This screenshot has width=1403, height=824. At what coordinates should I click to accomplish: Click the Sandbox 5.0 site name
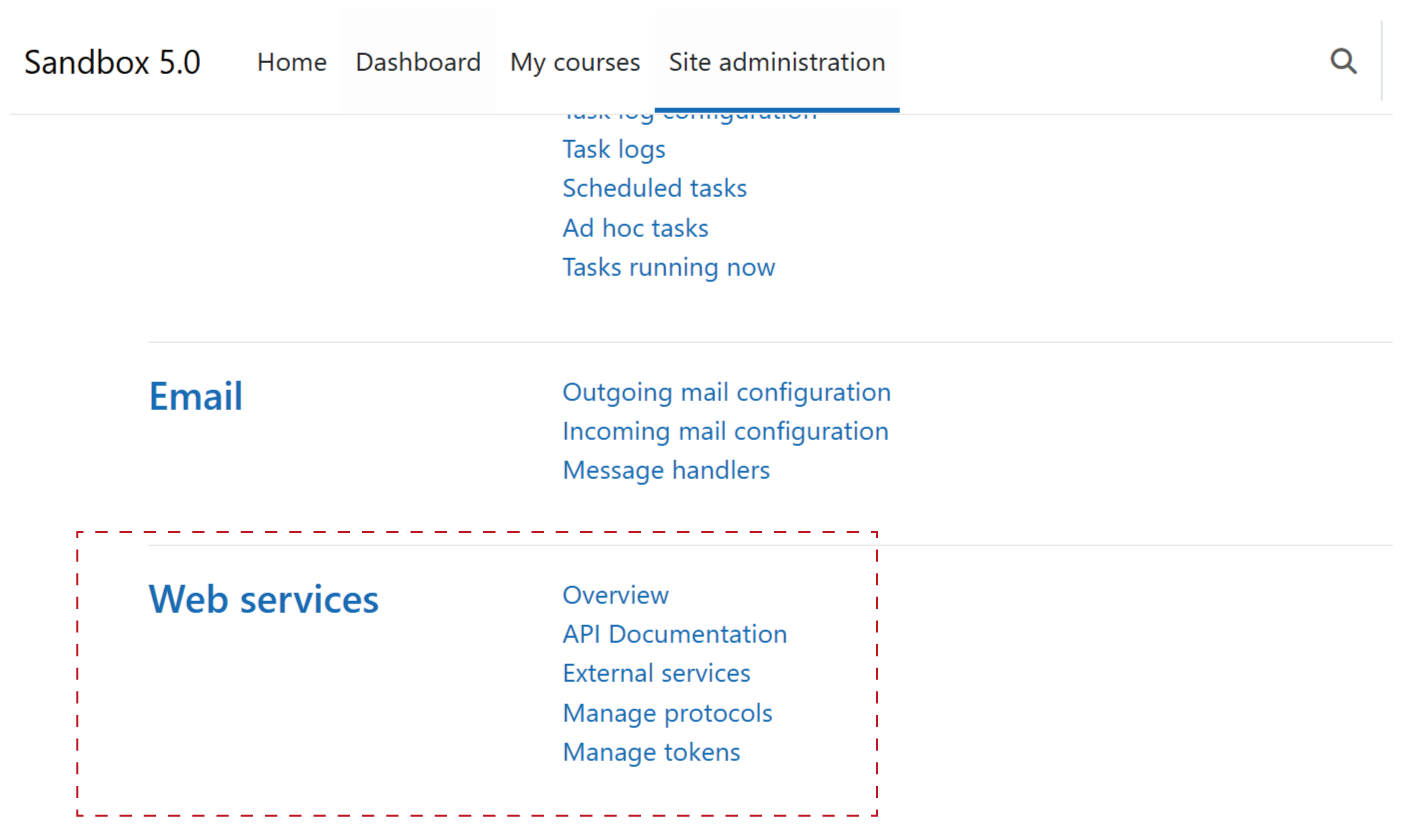tap(112, 62)
